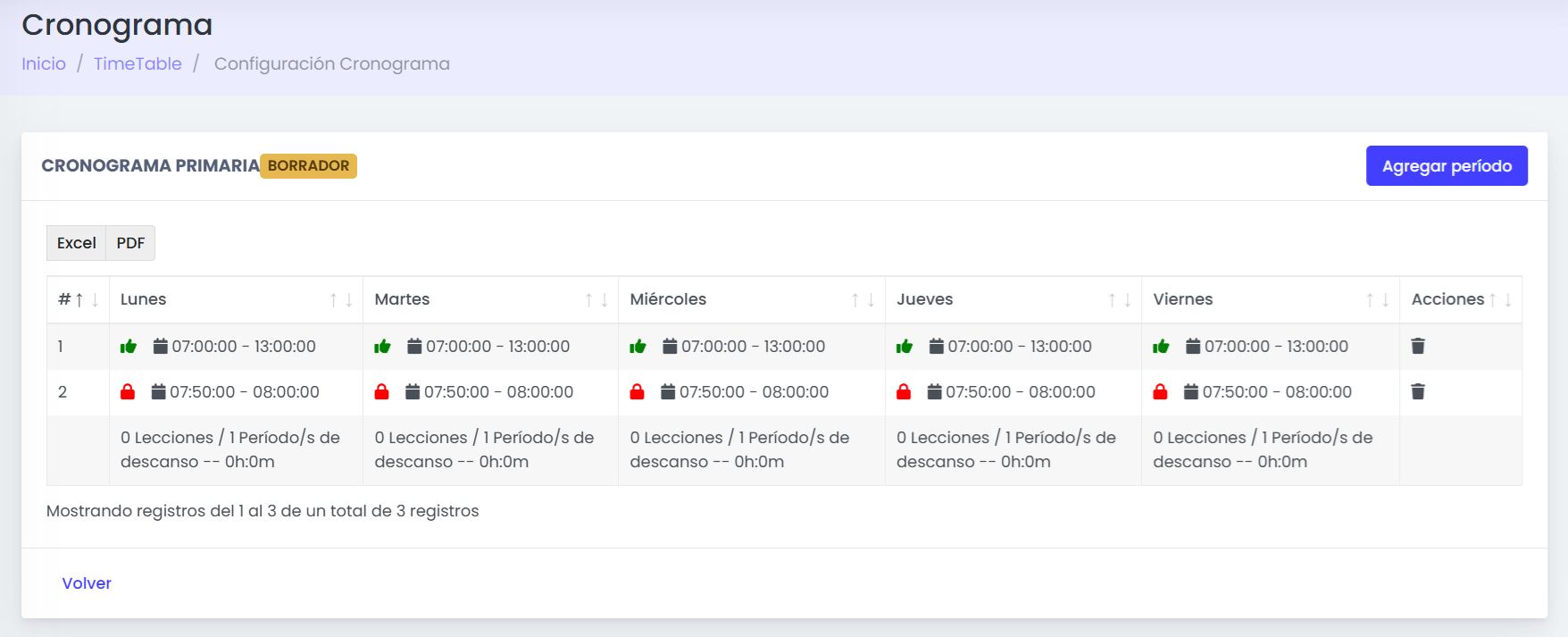Export the table with the Excel button
Screen dimensions: 1568x637
(77, 243)
